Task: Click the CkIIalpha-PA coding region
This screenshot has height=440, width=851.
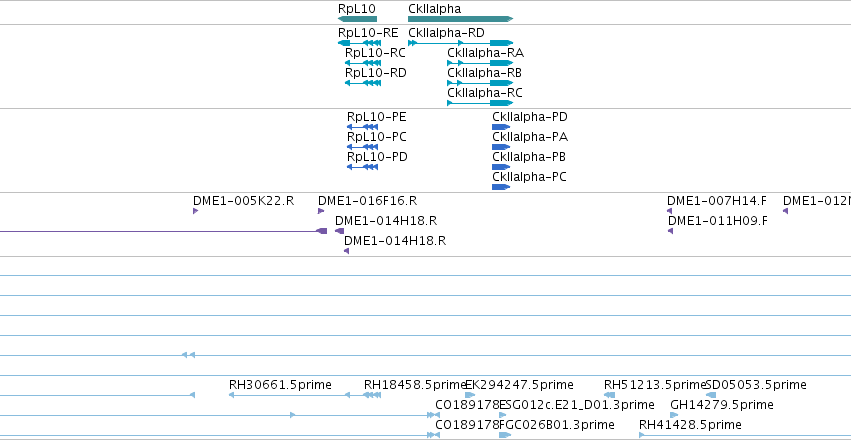Action: tap(501, 147)
